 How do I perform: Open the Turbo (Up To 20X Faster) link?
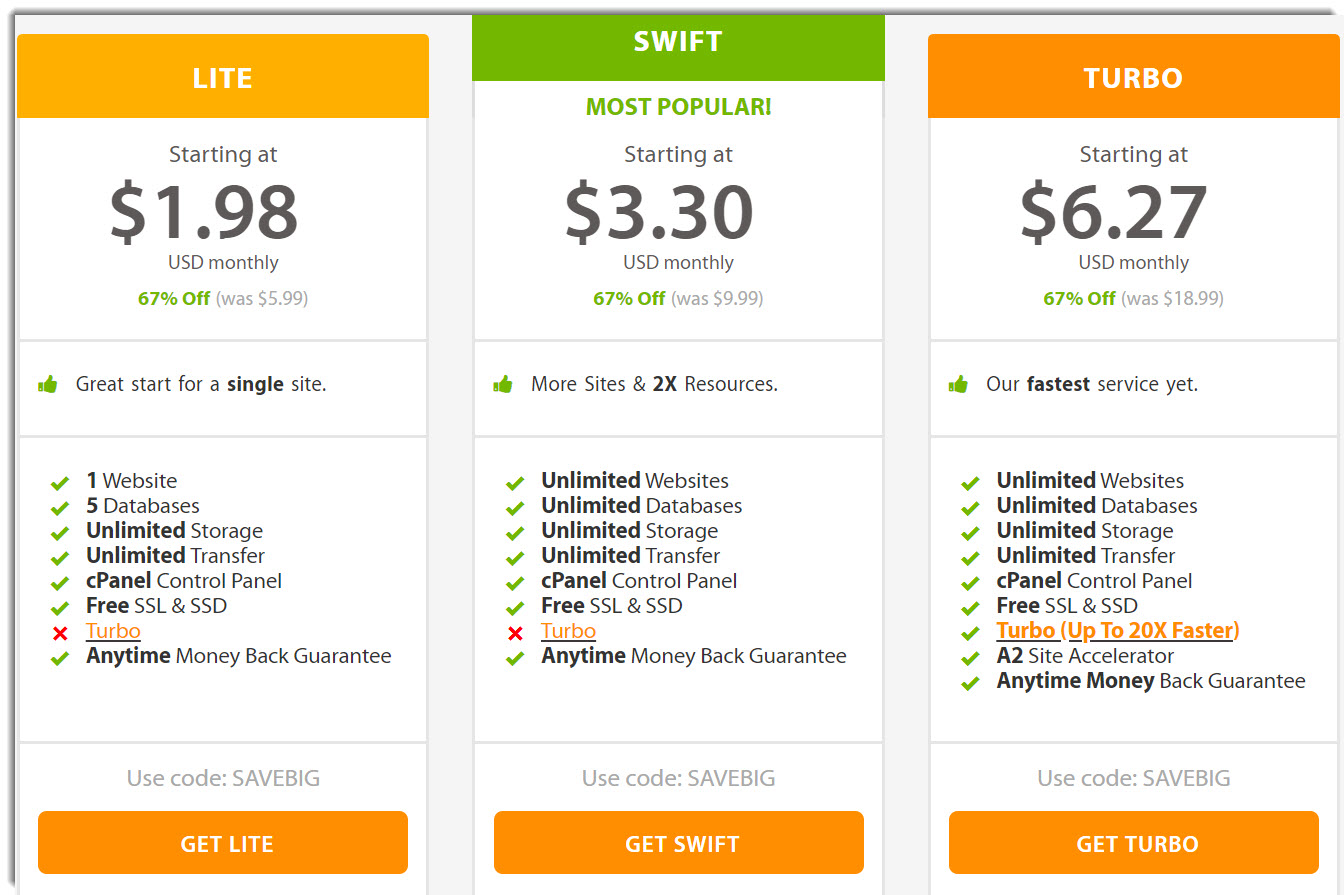(1117, 630)
